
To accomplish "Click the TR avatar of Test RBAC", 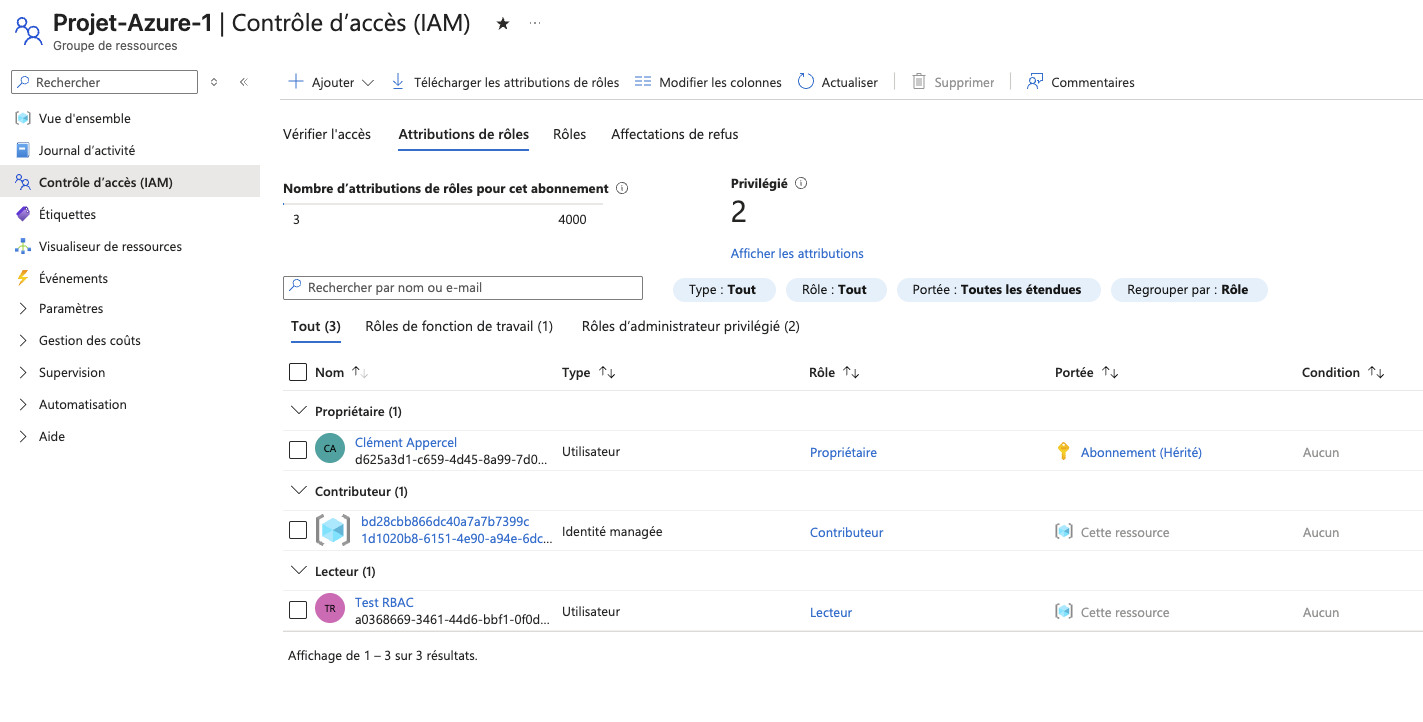I will coord(330,608).
